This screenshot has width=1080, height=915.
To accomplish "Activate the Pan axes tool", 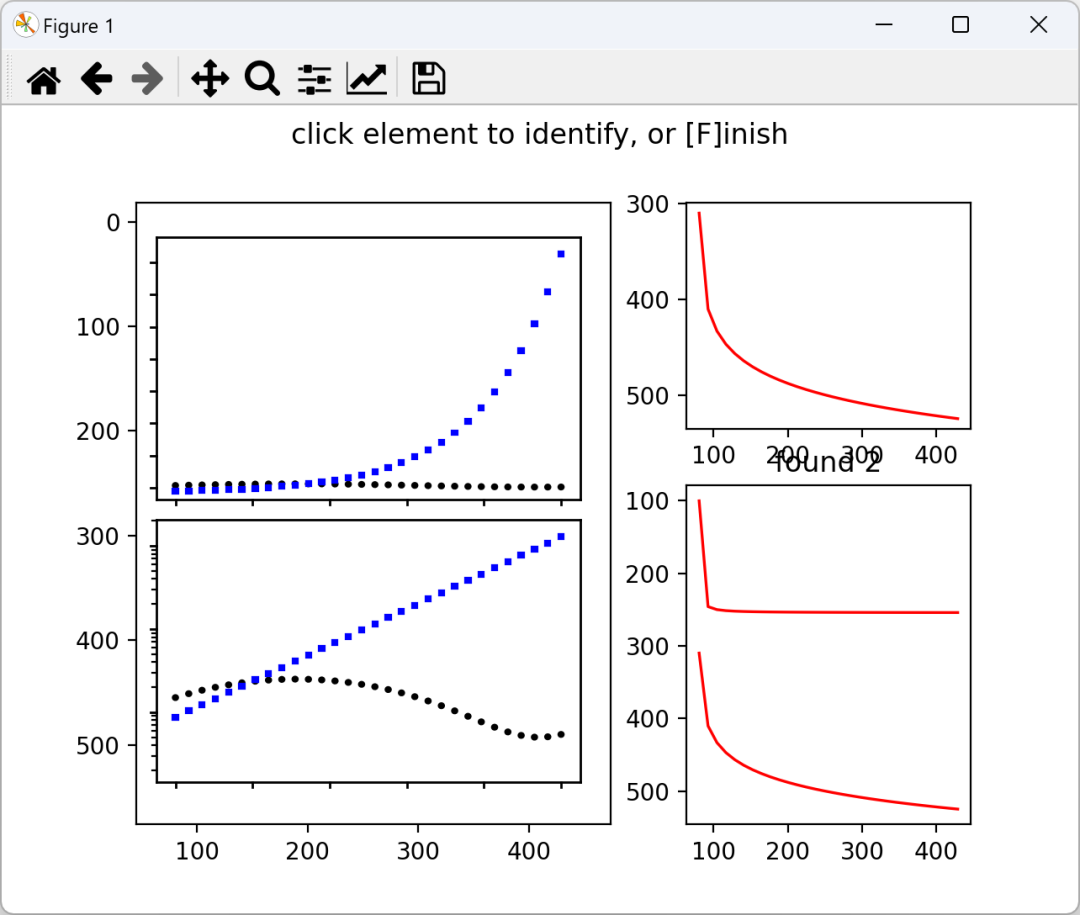I will 209,79.
